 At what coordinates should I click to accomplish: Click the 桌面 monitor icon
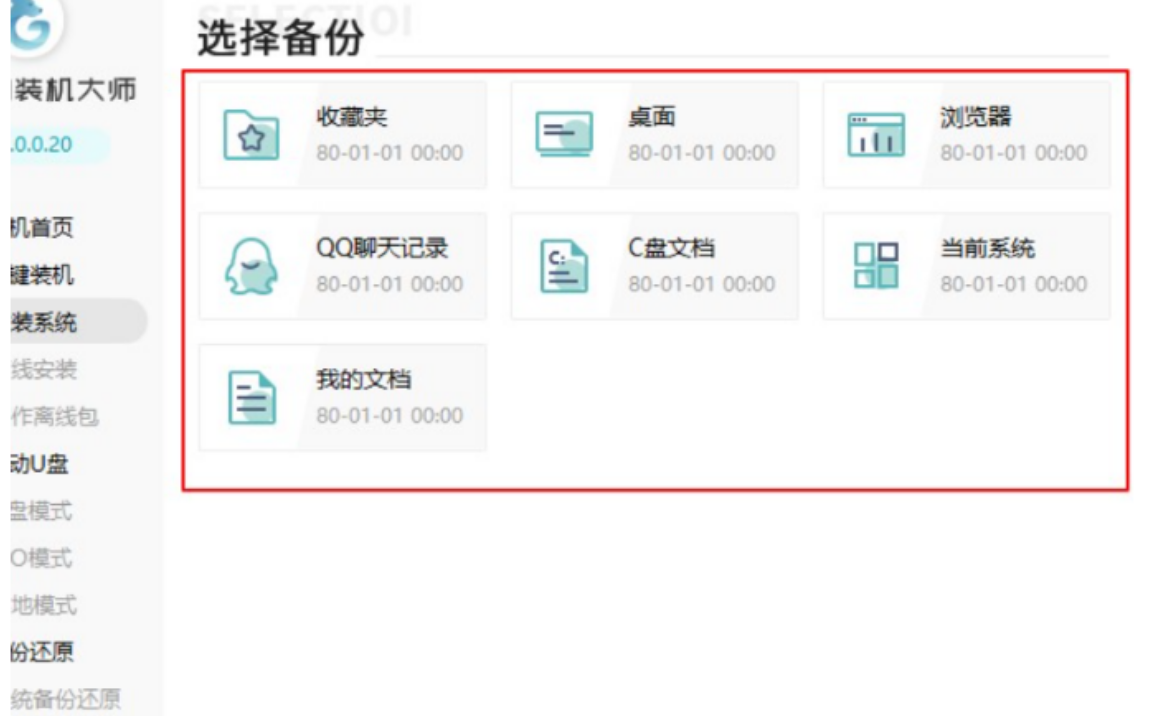(563, 135)
